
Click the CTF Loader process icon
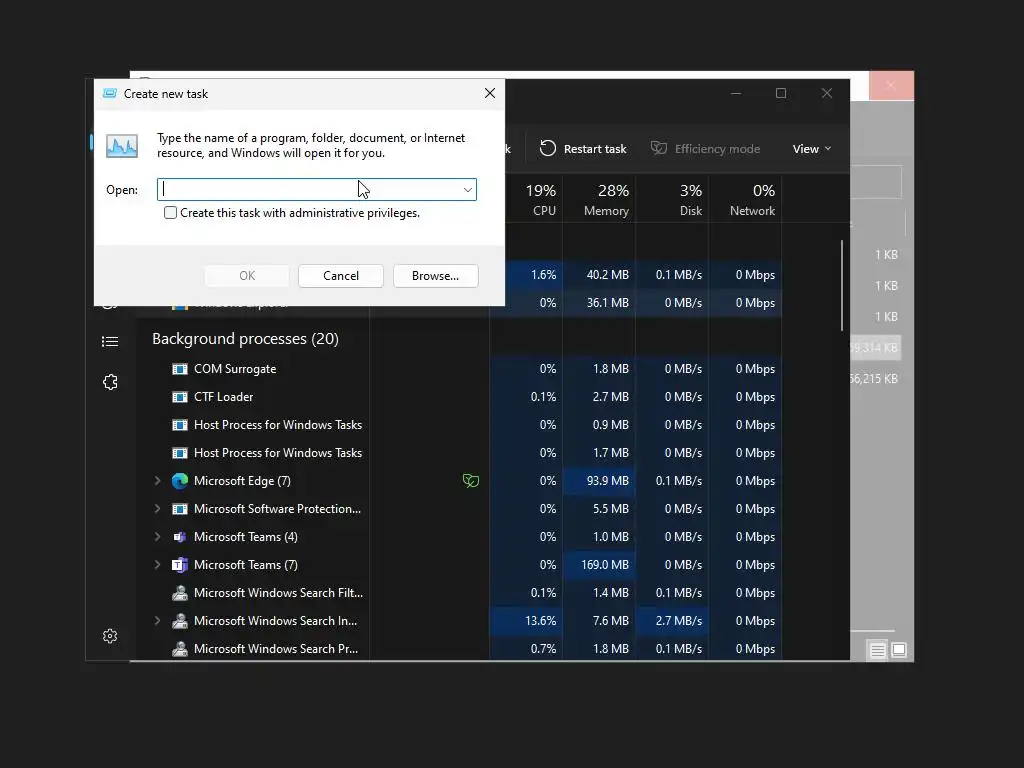pyautogui.click(x=180, y=397)
